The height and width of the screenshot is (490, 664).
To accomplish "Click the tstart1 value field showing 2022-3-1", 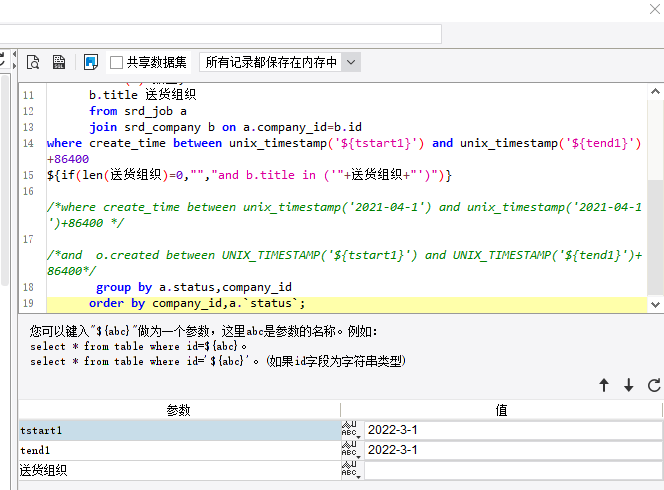I will 512,430.
